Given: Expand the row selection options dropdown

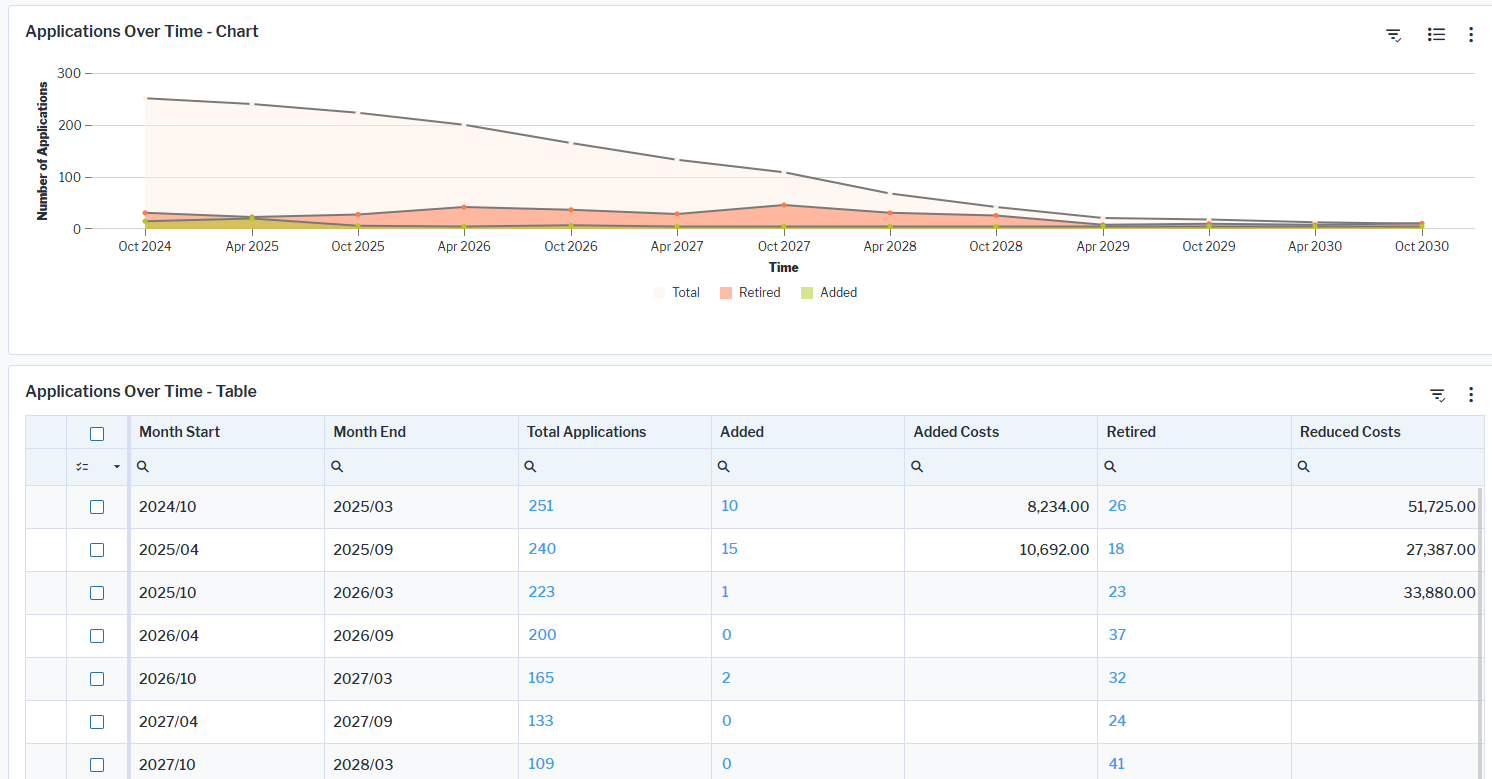Looking at the screenshot, I should pos(117,467).
